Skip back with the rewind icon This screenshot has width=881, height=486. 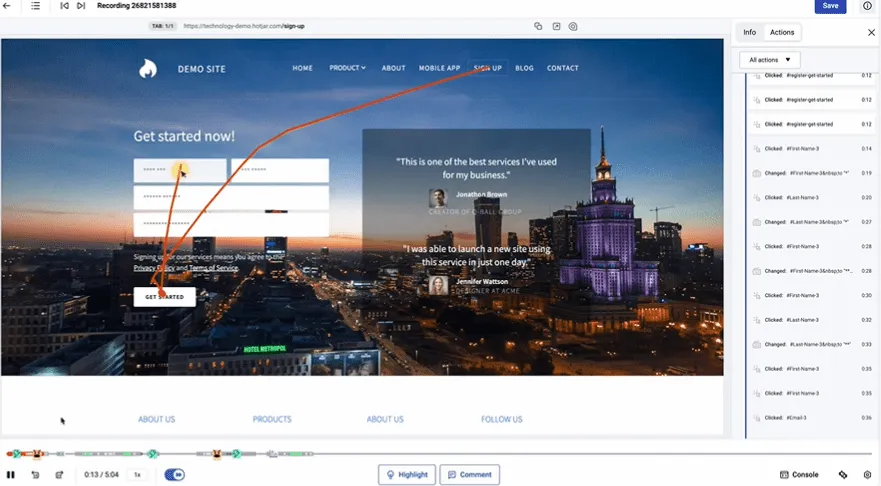tap(35, 475)
